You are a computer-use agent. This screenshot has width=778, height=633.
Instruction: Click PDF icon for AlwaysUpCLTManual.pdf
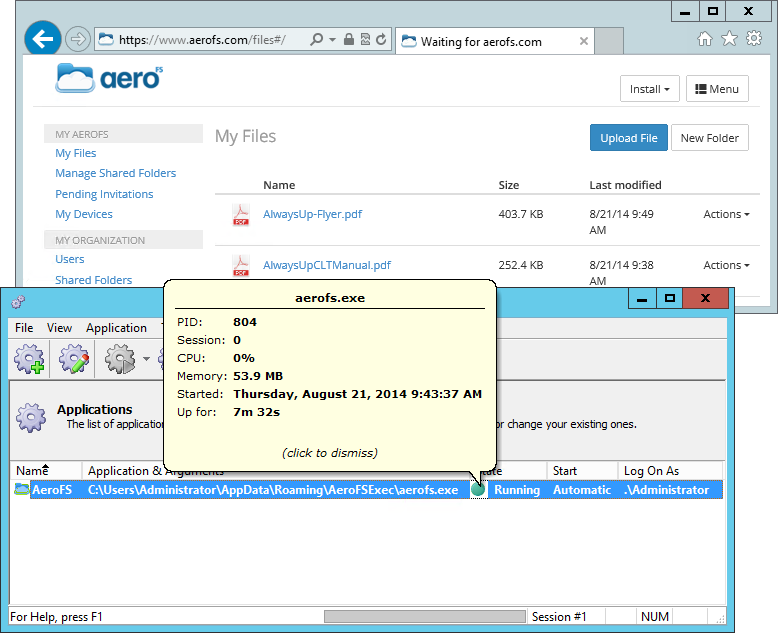pos(241,265)
